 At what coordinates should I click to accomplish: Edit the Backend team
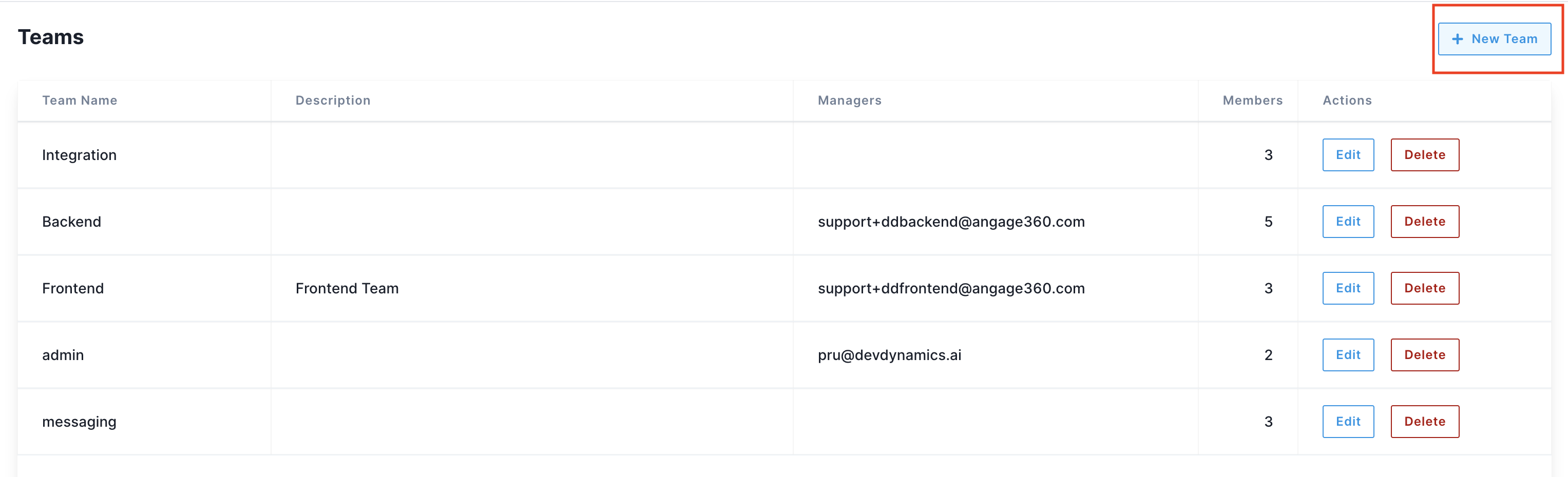1348,222
